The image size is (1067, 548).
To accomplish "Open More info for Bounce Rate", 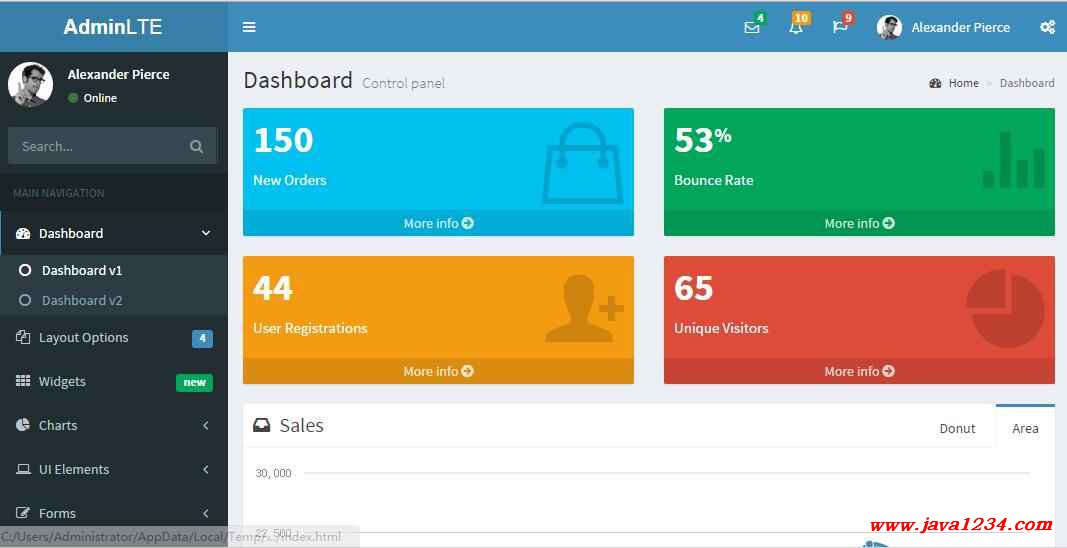I will (859, 223).
